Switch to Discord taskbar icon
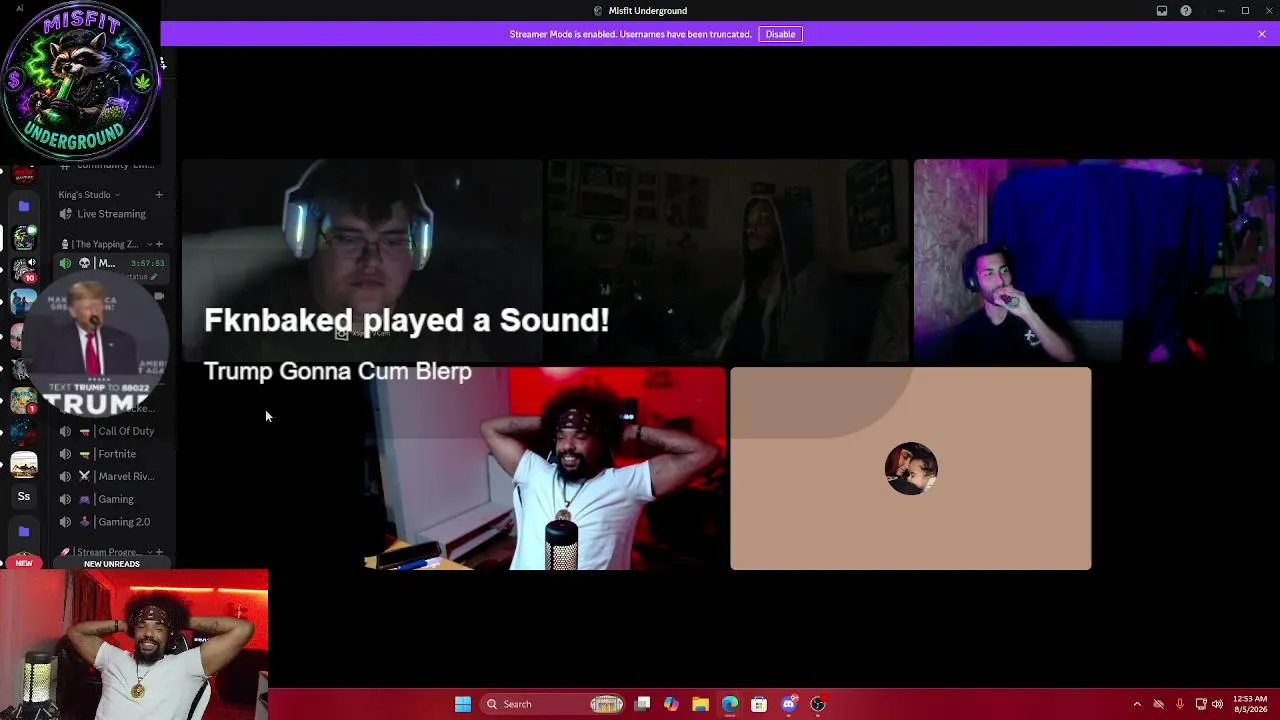Image resolution: width=1280 pixels, height=720 pixels. click(x=789, y=704)
